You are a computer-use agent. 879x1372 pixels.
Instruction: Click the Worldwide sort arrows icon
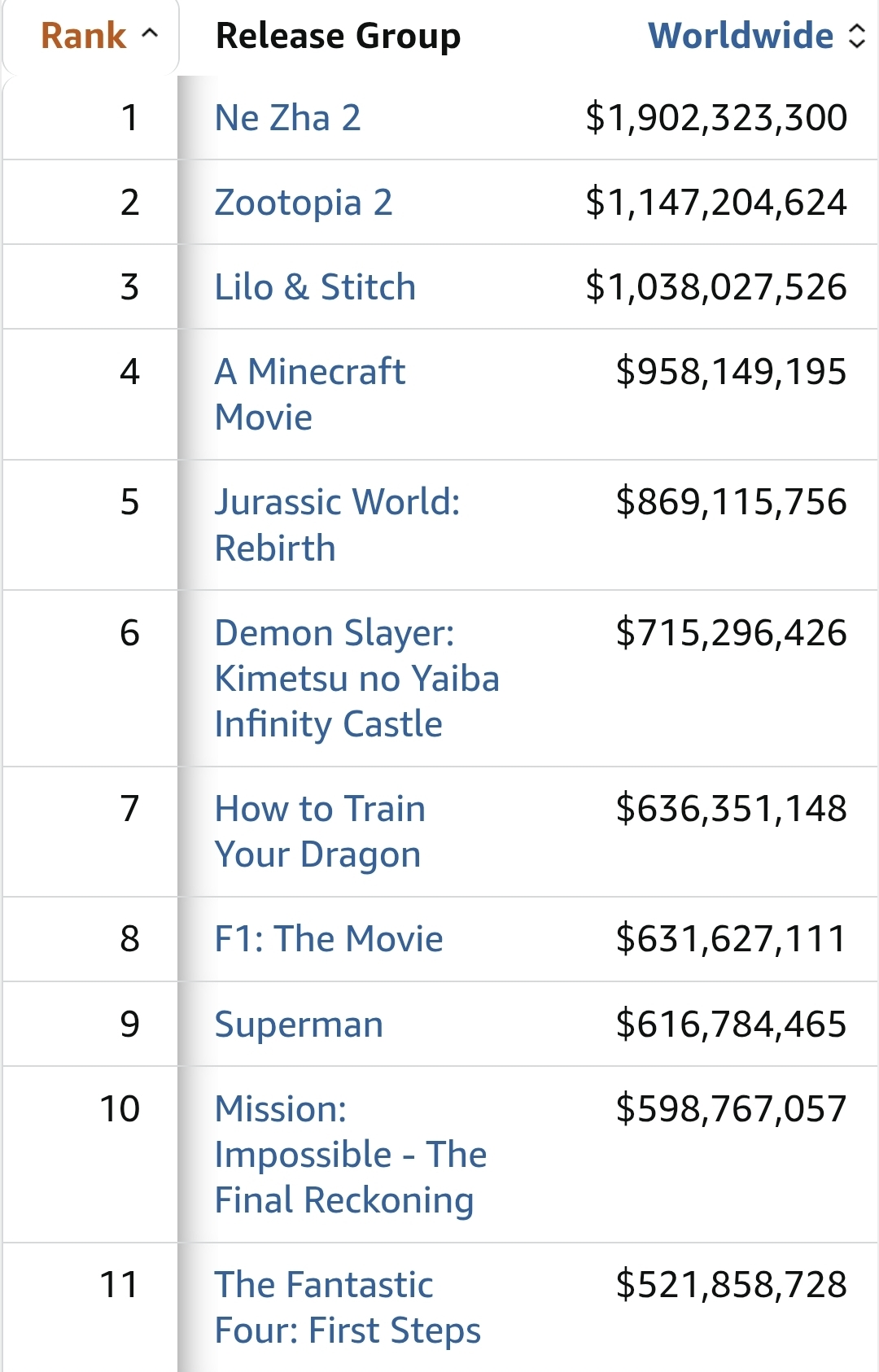[x=856, y=36]
